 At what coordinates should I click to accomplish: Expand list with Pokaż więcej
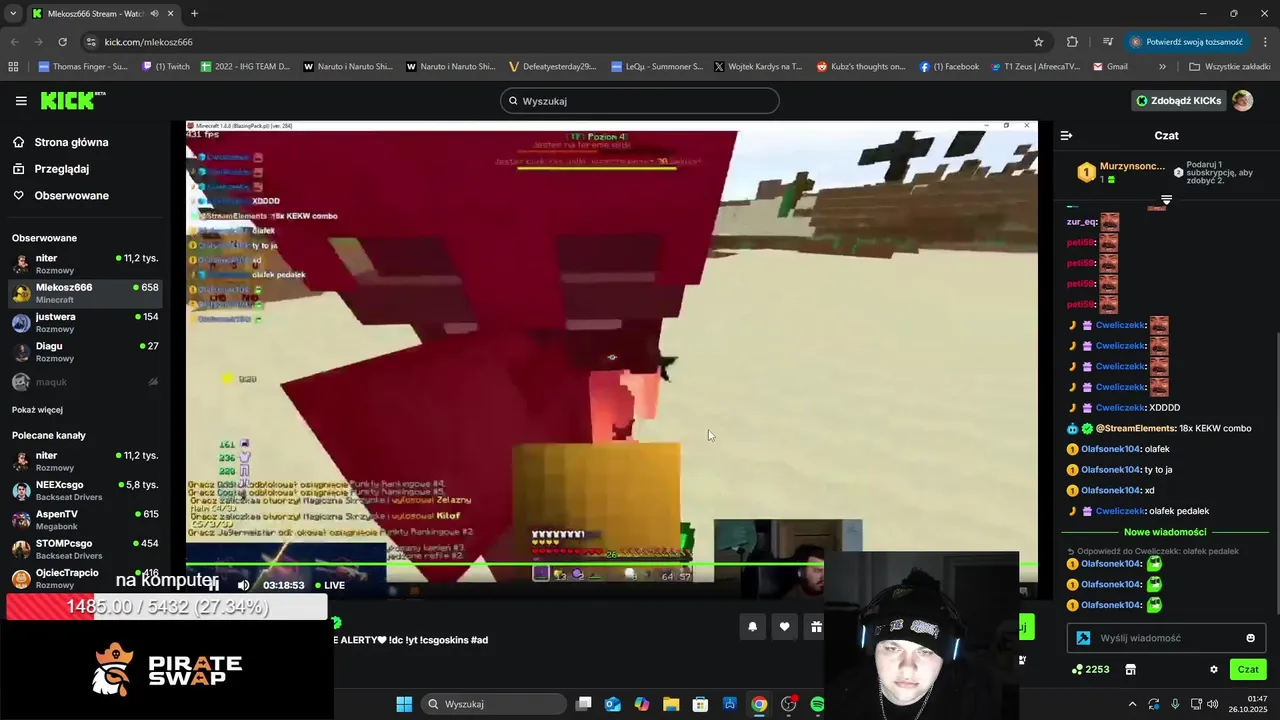38,410
